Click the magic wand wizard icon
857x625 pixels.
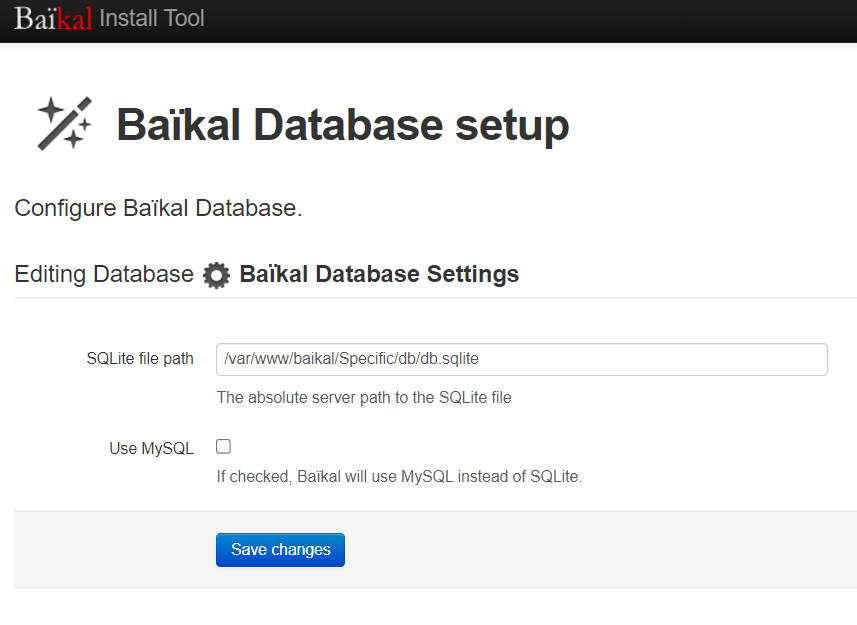(x=64, y=123)
